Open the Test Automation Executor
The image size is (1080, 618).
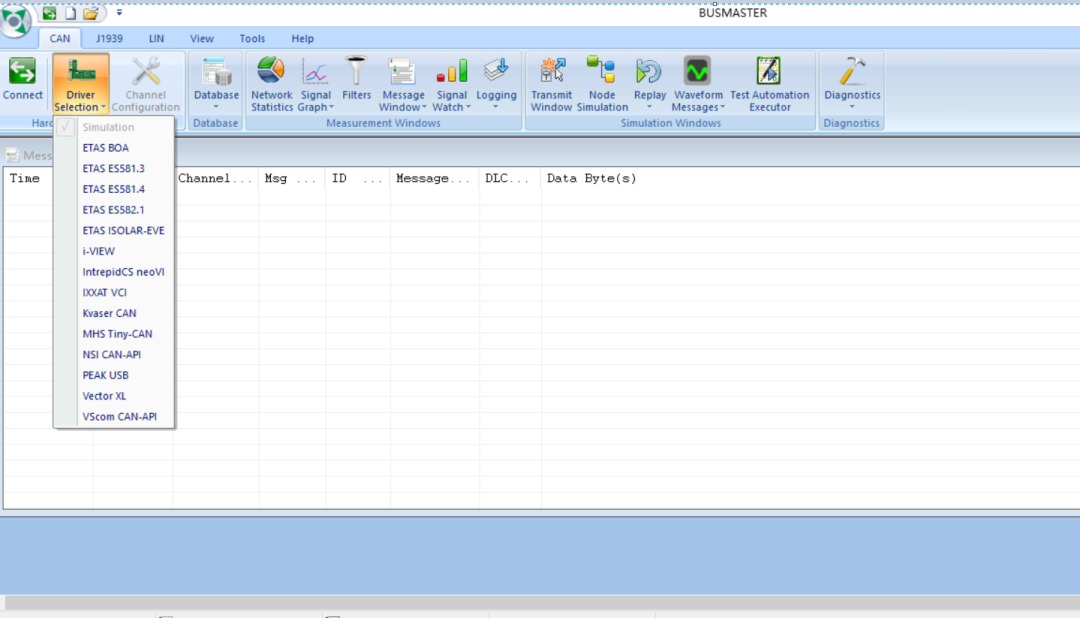pos(769,83)
